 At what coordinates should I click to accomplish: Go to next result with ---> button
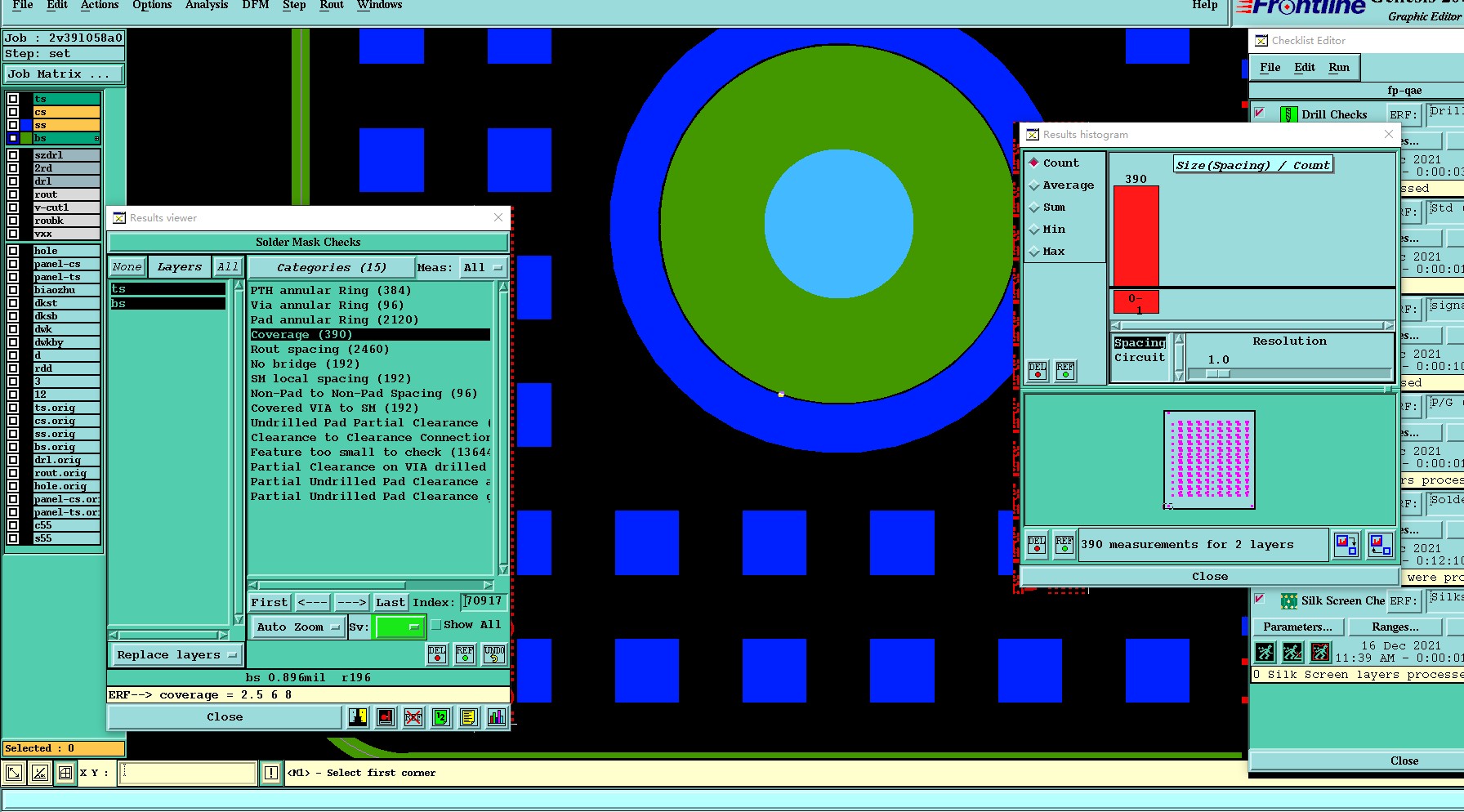point(352,603)
